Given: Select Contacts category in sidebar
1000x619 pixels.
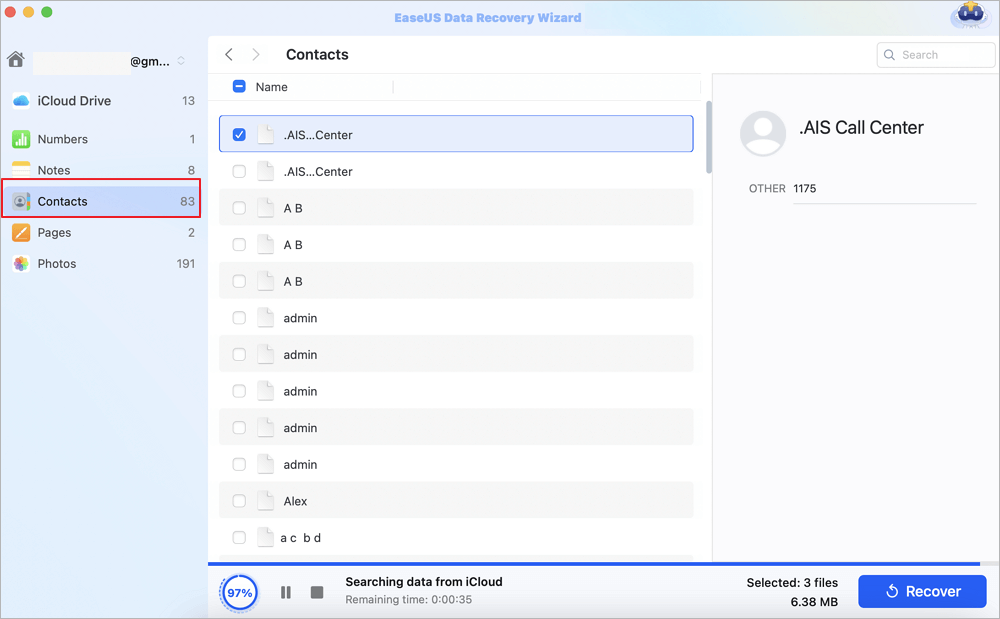Looking at the screenshot, I should coord(102,201).
